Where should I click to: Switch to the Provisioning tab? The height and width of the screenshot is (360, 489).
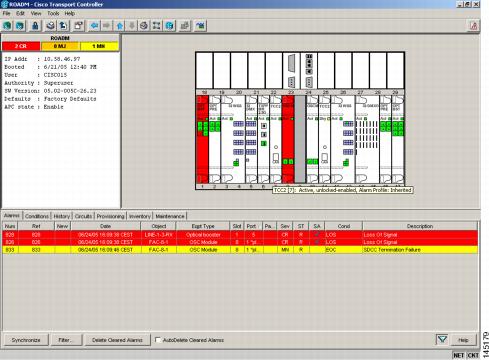click(110, 216)
